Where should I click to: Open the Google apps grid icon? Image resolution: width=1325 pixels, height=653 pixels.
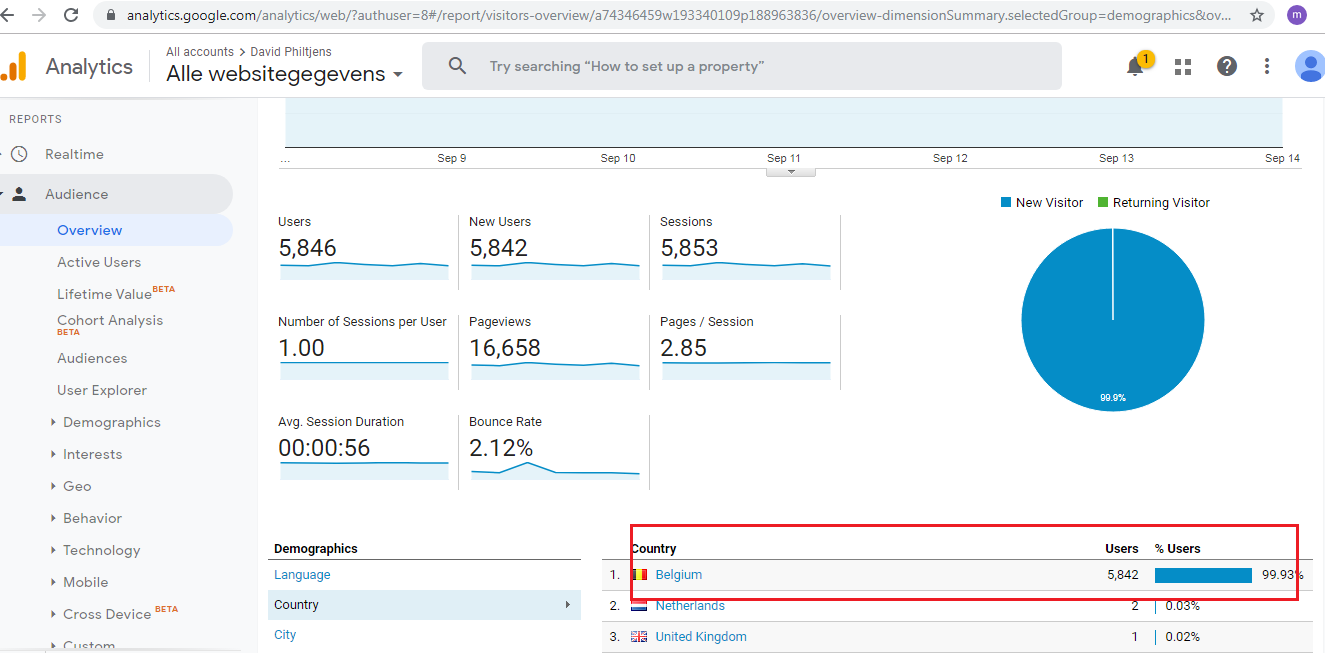click(x=1183, y=67)
